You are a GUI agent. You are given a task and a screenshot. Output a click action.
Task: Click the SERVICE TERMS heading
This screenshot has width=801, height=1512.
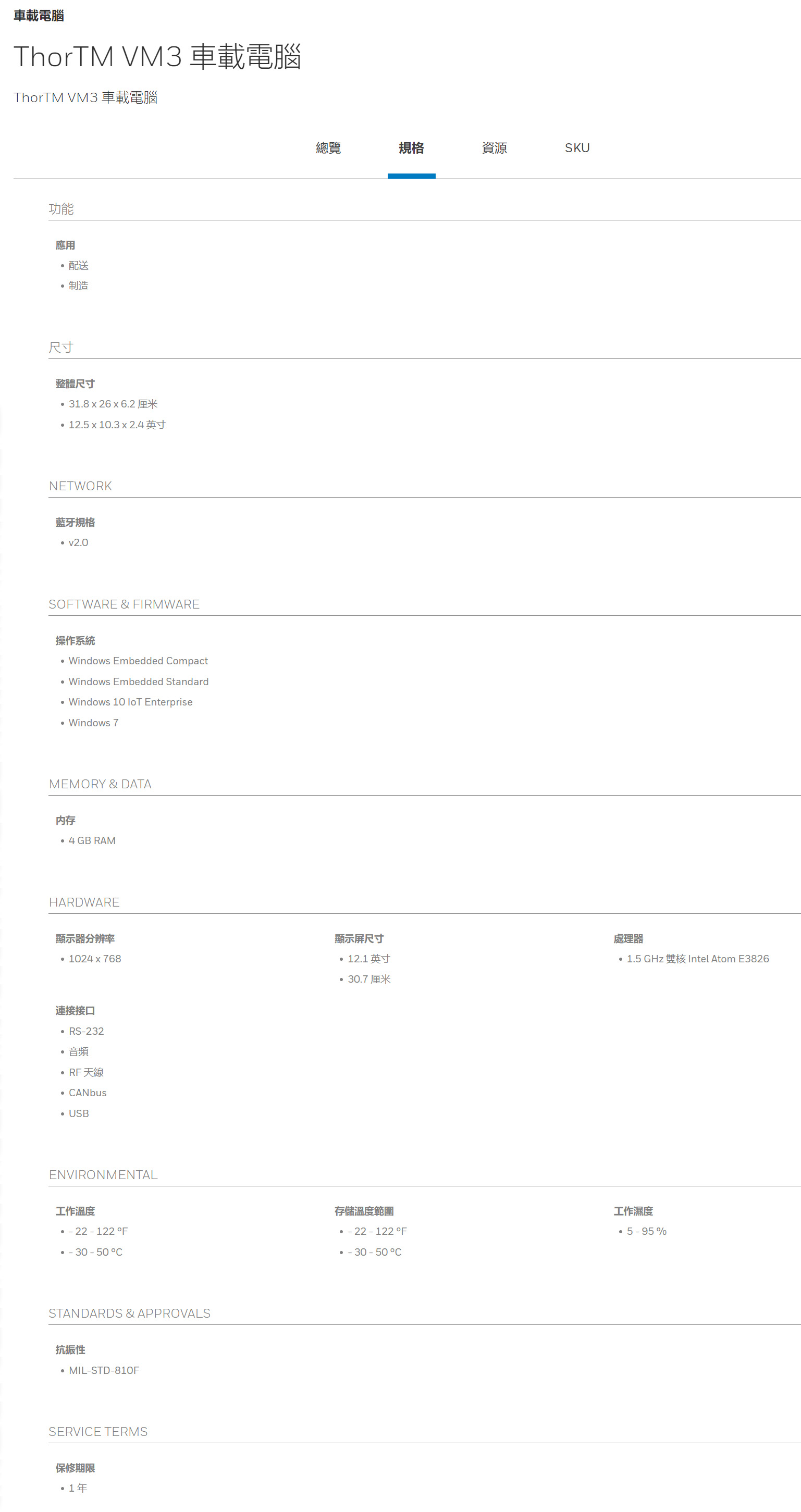(x=98, y=1432)
